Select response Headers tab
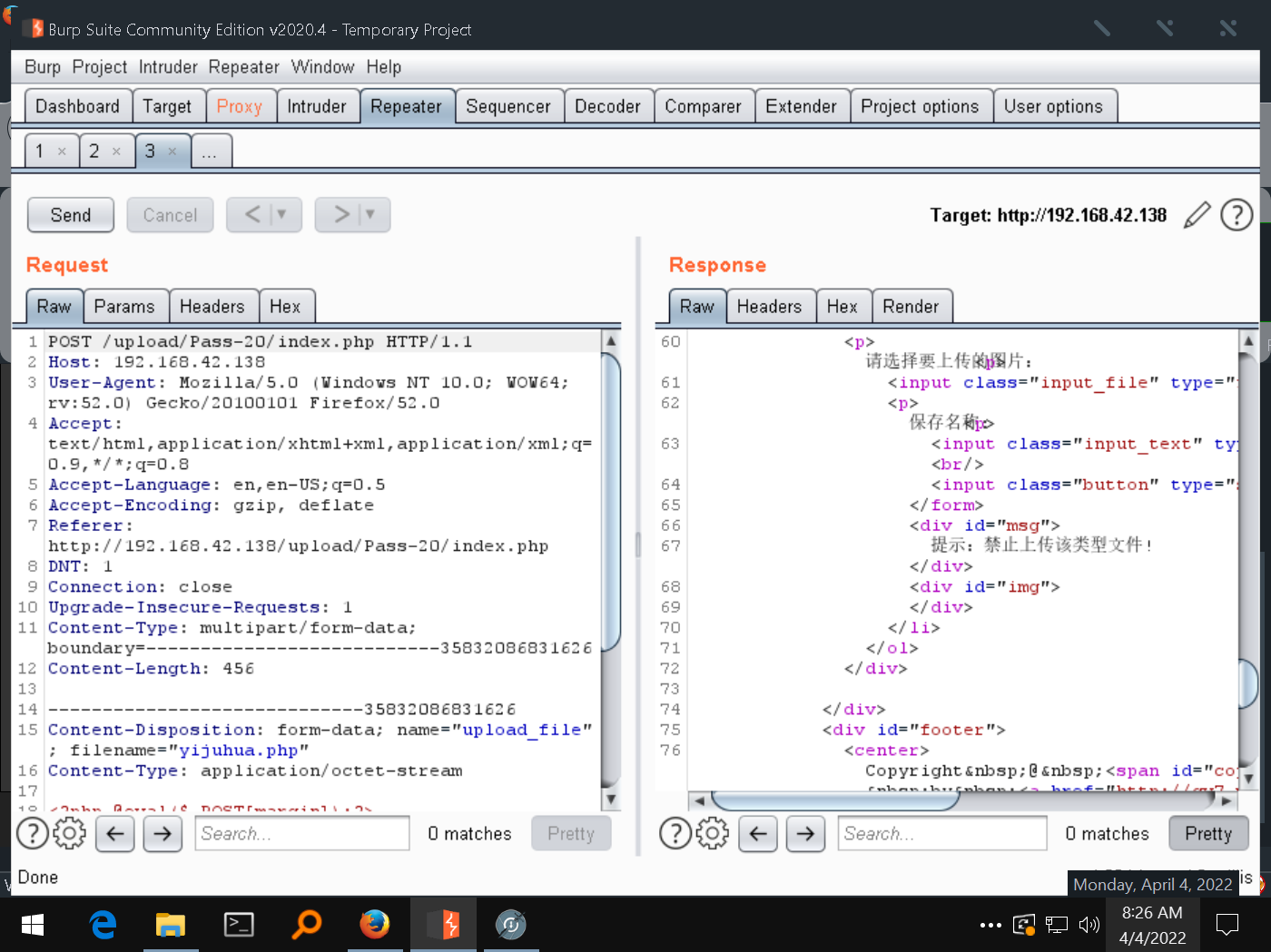Screen dimensions: 1271x952 click(x=770, y=307)
